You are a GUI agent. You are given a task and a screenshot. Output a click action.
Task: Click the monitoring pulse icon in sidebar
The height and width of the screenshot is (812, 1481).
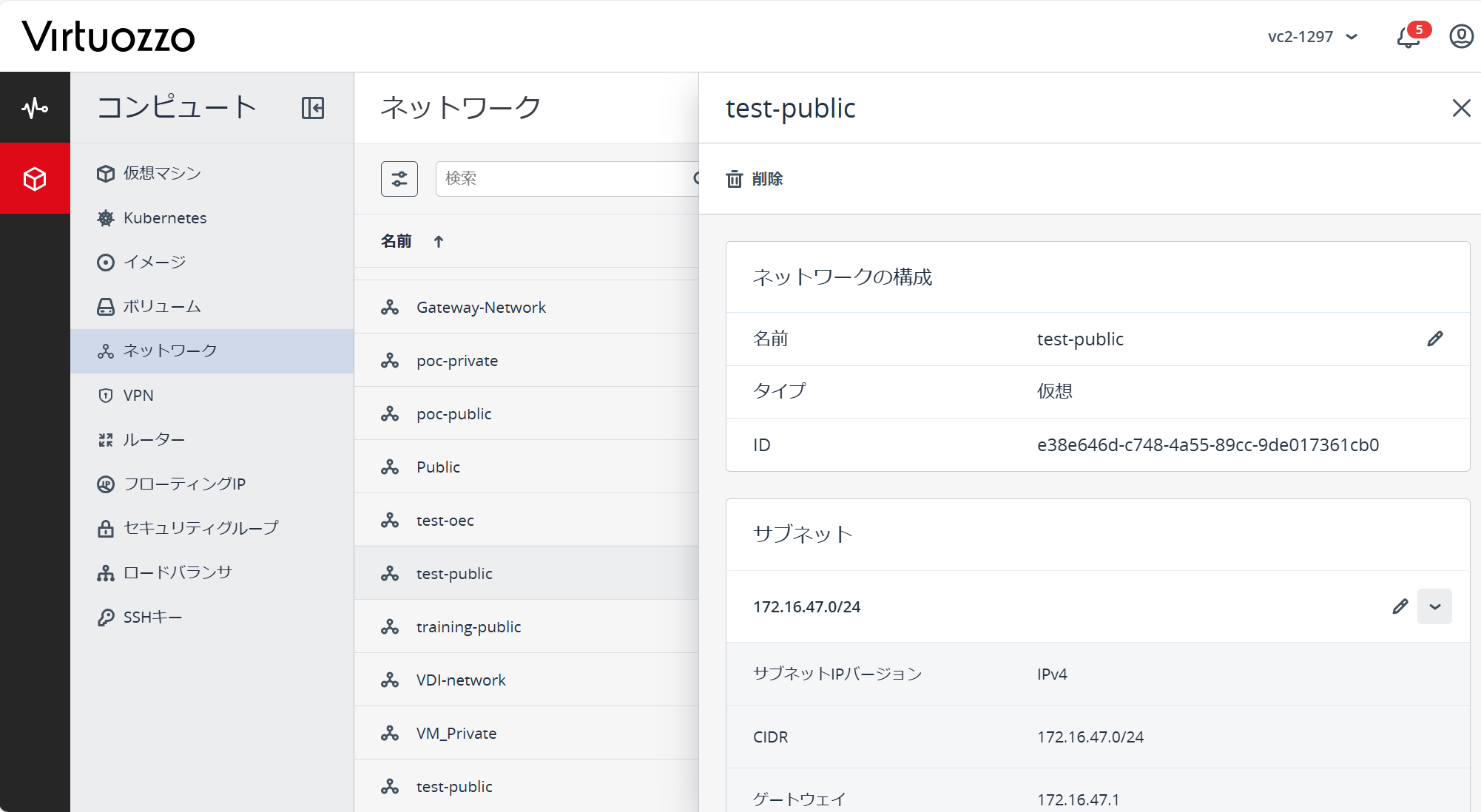[35, 108]
